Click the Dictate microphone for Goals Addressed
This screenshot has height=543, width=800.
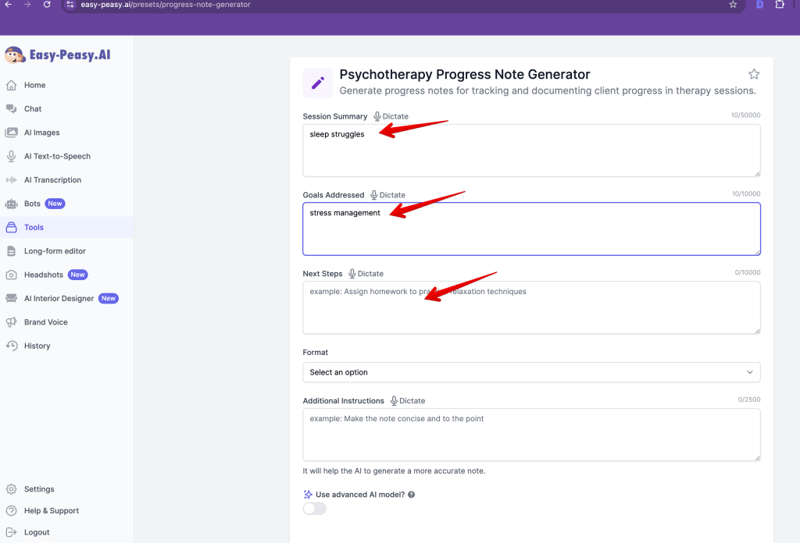pos(374,195)
